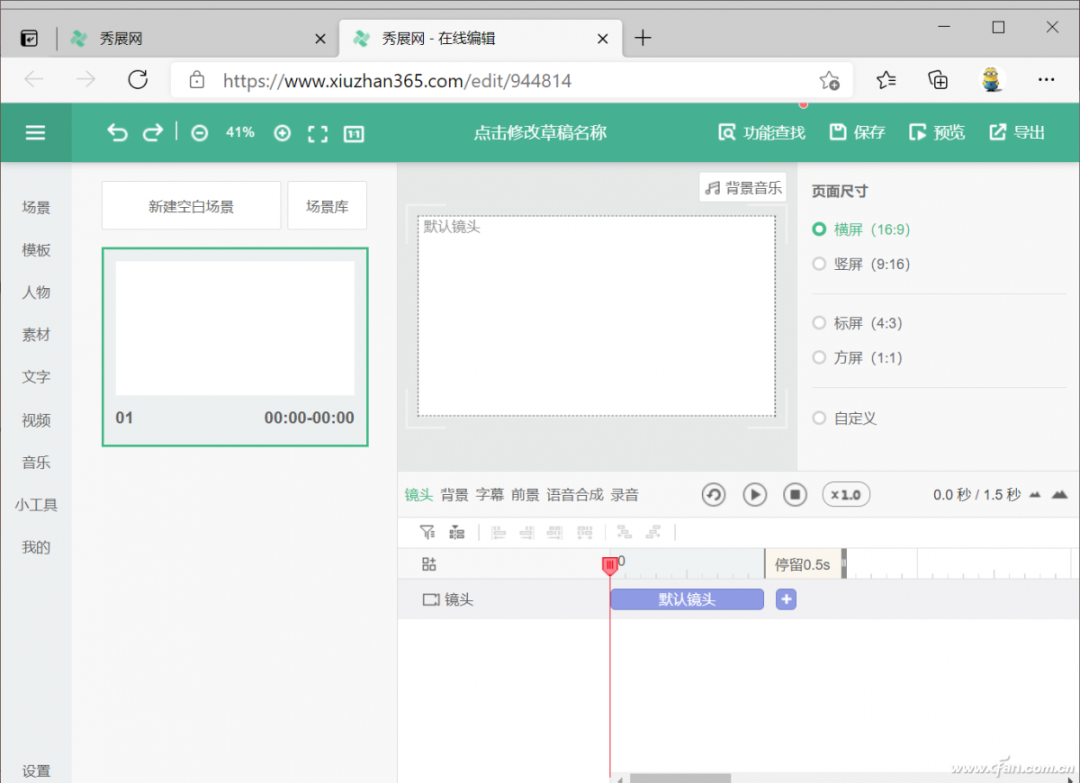Zoom out the canvas with minus icon
Viewport: 1080px width, 783px height.
(x=200, y=133)
